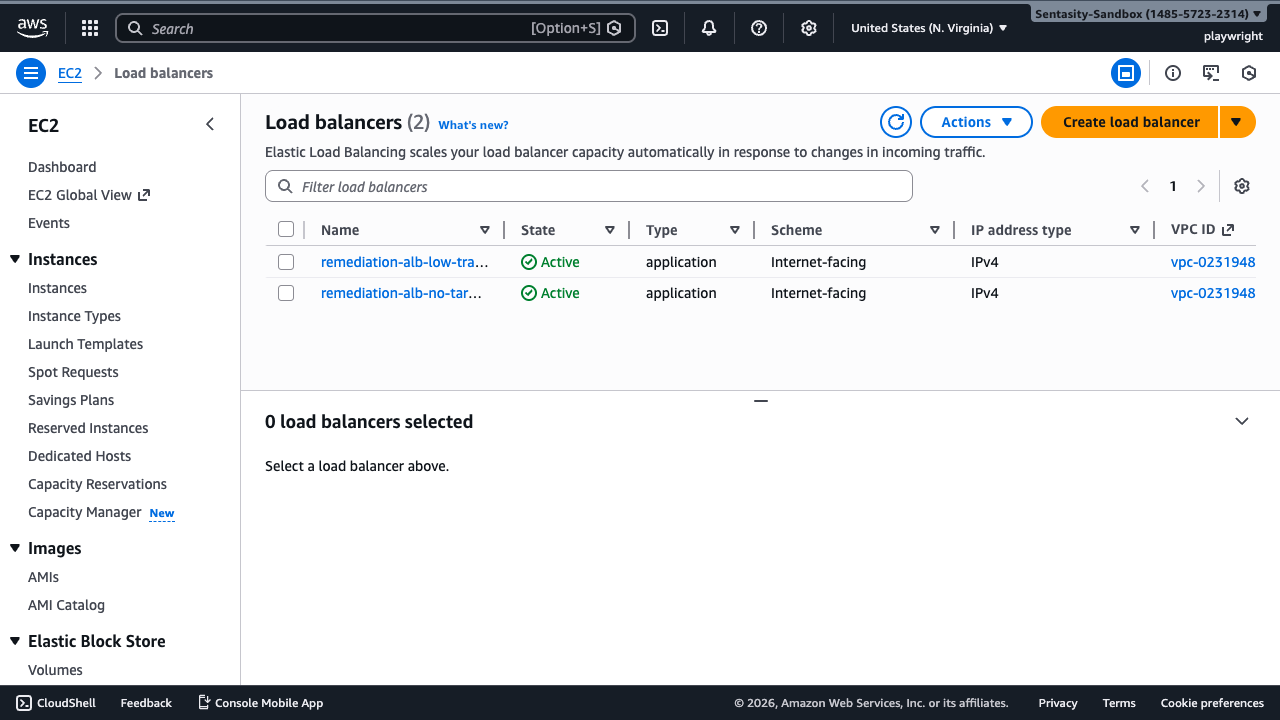The image size is (1280, 720).
Task: Open the notifications bell
Action: tap(709, 27)
